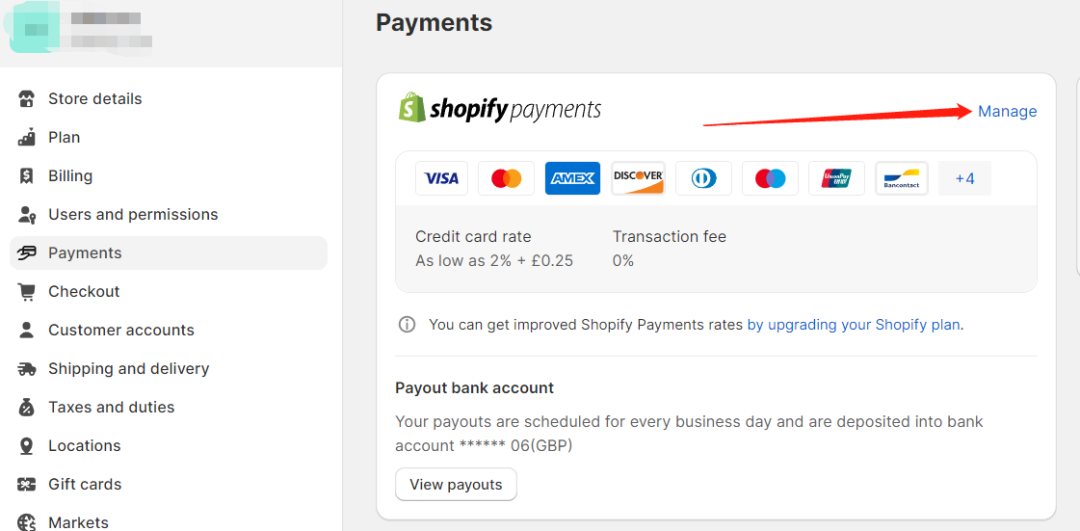Image resolution: width=1080 pixels, height=531 pixels.
Task: Select the Plan icon in sidebar
Action: point(26,137)
